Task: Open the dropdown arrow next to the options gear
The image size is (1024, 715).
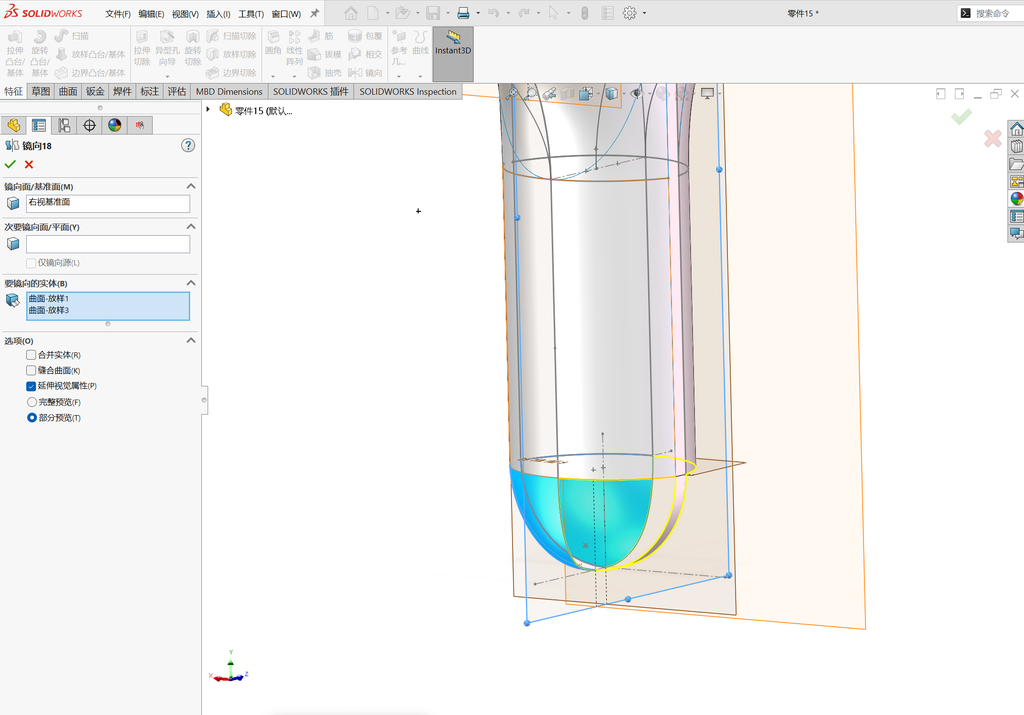Action: [645, 13]
